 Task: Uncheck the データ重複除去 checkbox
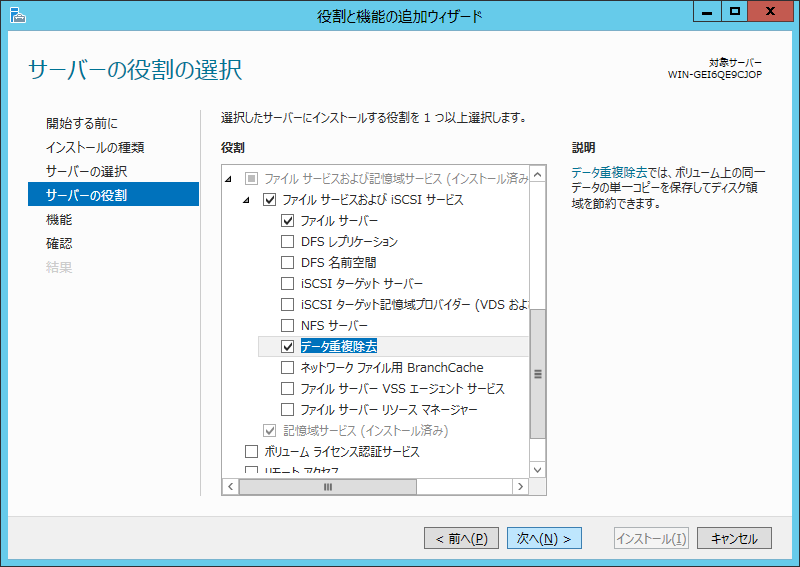click(288, 346)
